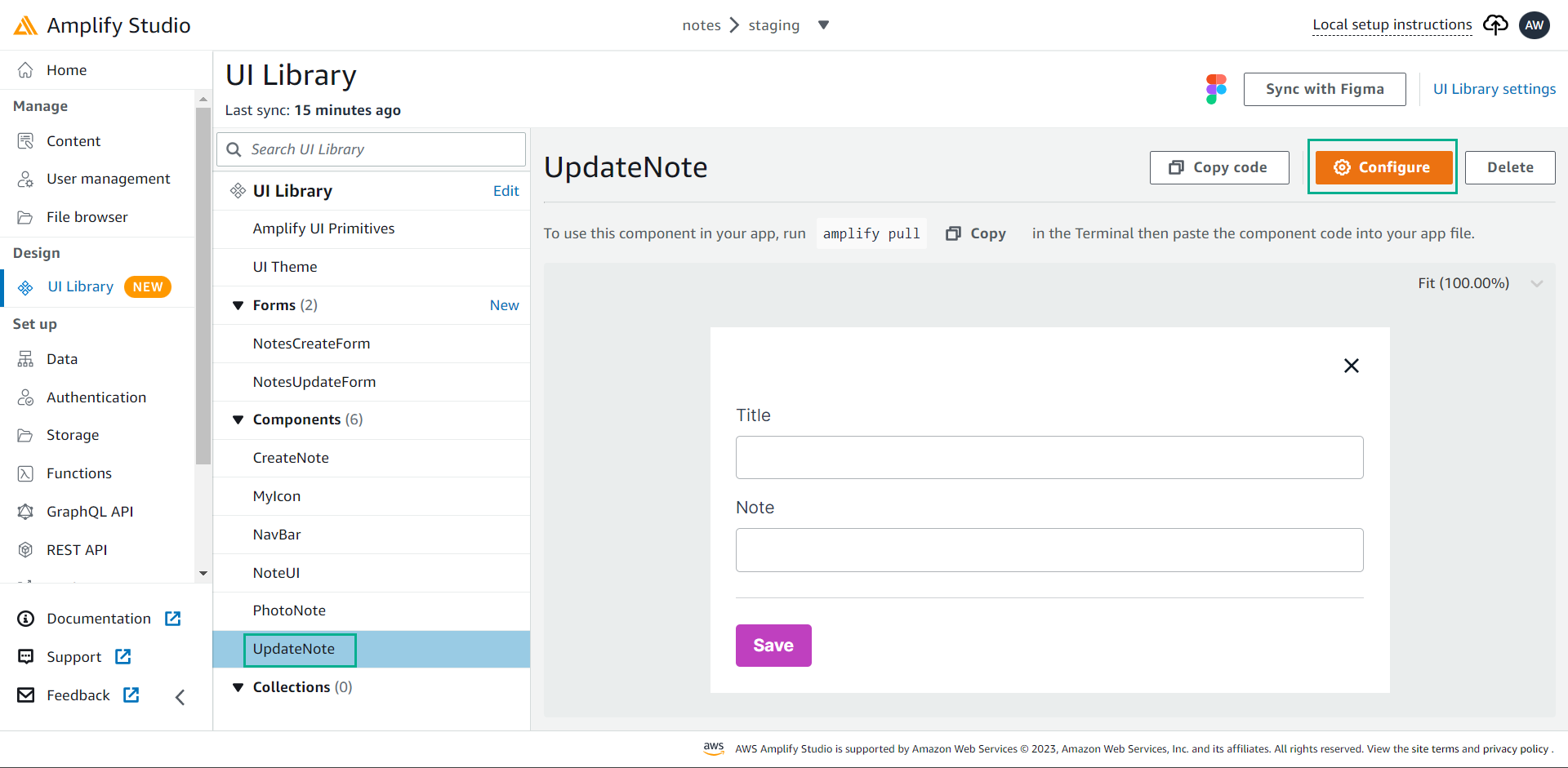Viewport: 1568px width, 768px height.
Task: Click the File browser folder icon
Action: coord(25,217)
